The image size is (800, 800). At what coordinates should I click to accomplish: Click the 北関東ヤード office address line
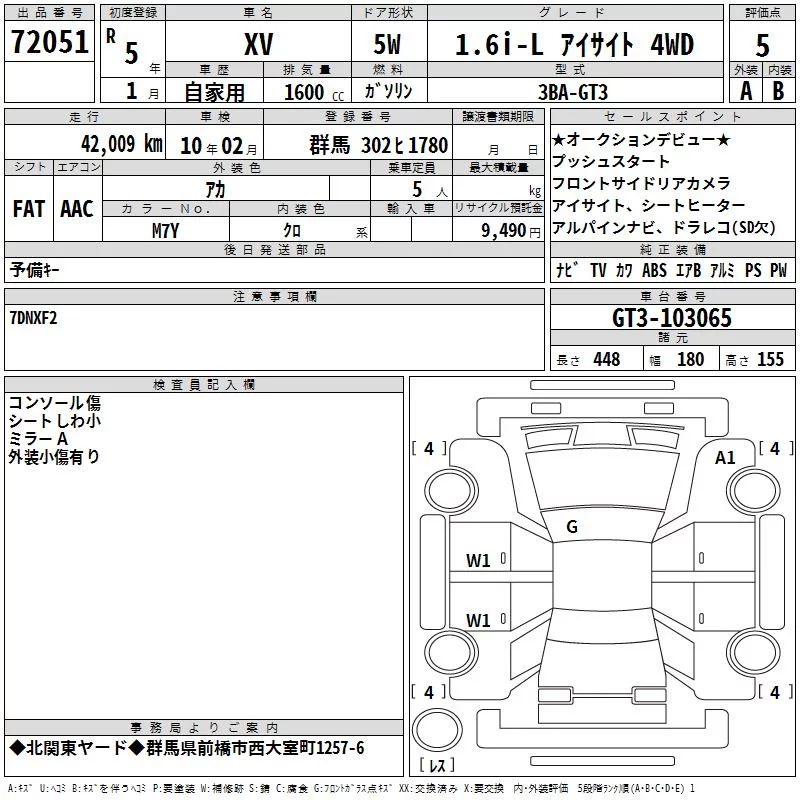pyautogui.click(x=186, y=749)
